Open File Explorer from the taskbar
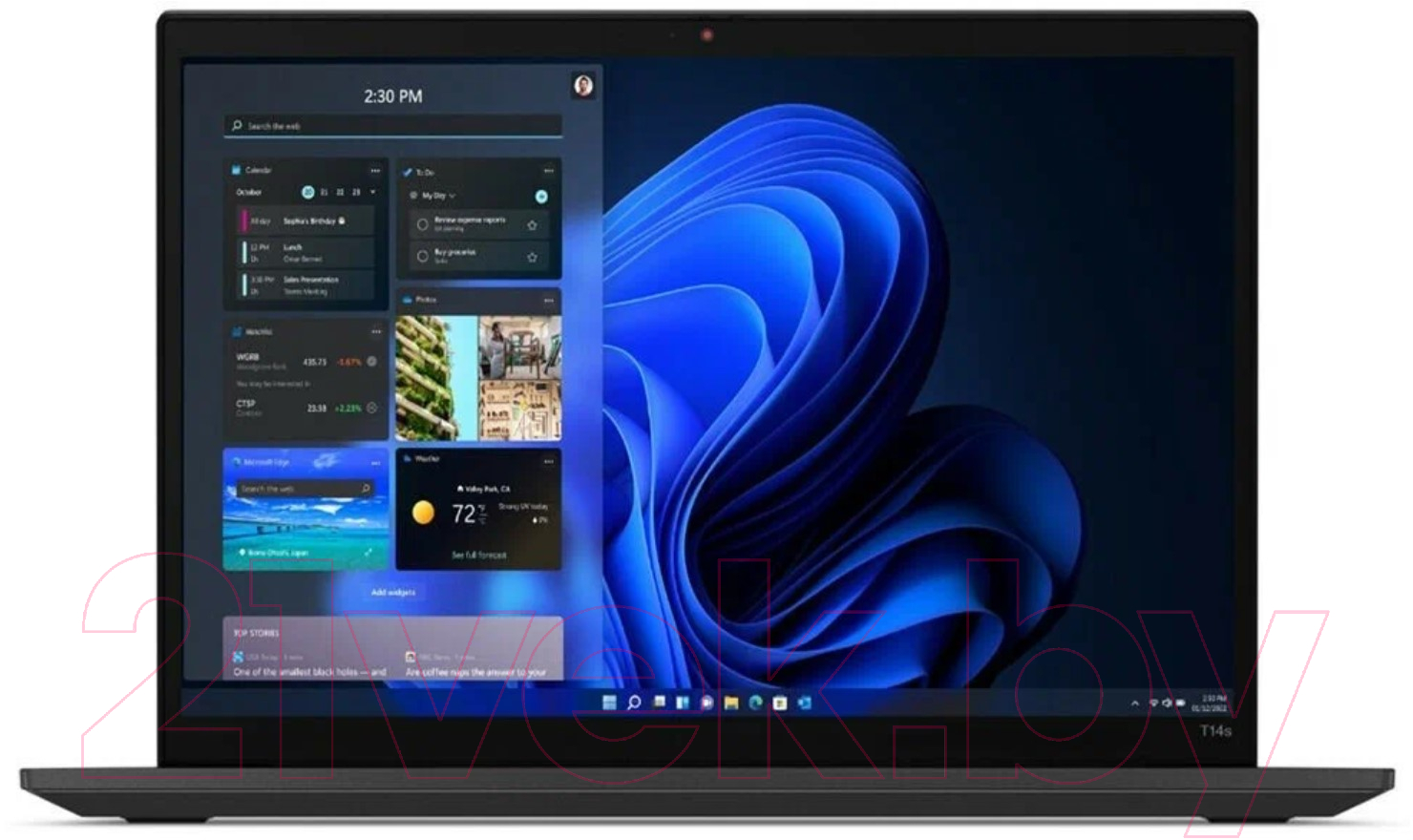The height and width of the screenshot is (840, 1413). pyautogui.click(x=731, y=703)
